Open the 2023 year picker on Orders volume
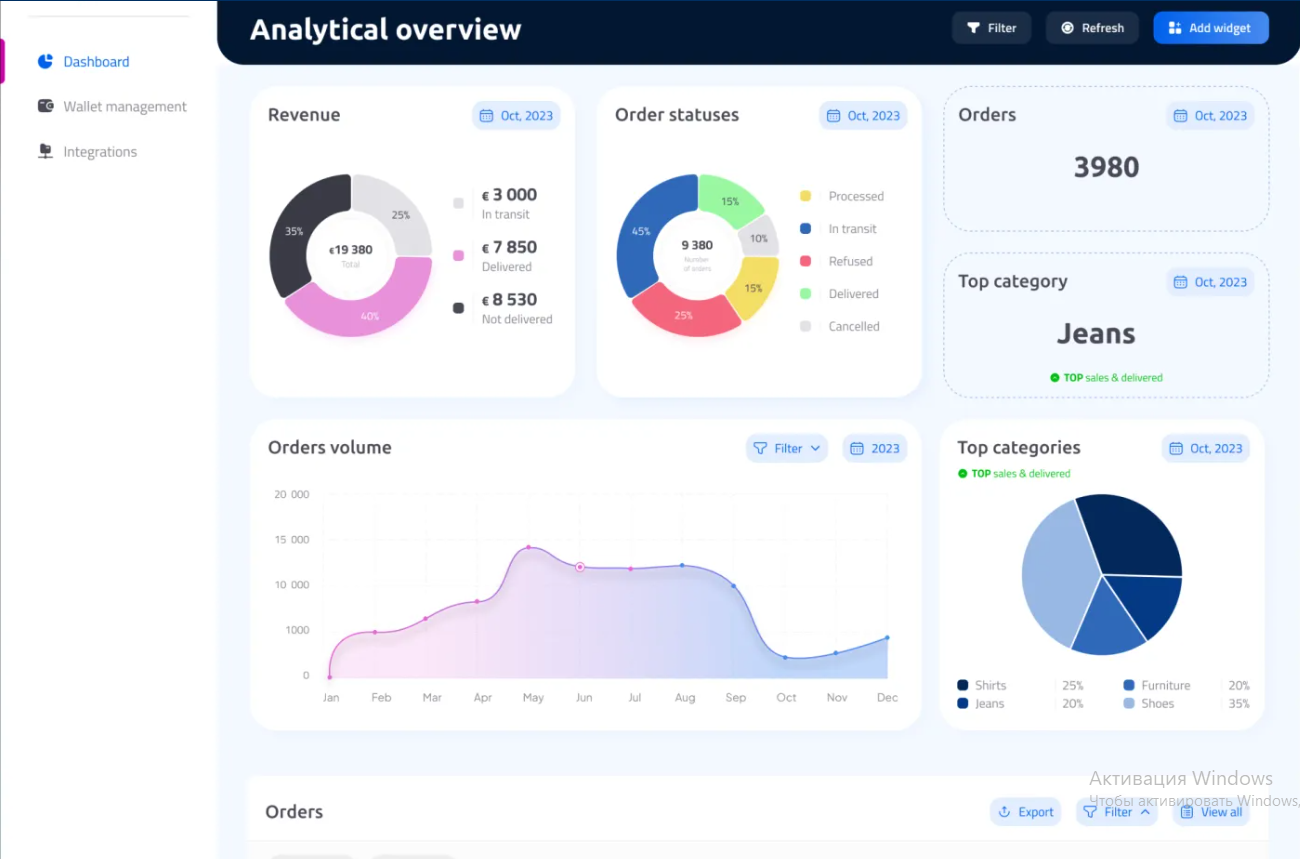Image resolution: width=1300 pixels, height=859 pixels. click(875, 448)
